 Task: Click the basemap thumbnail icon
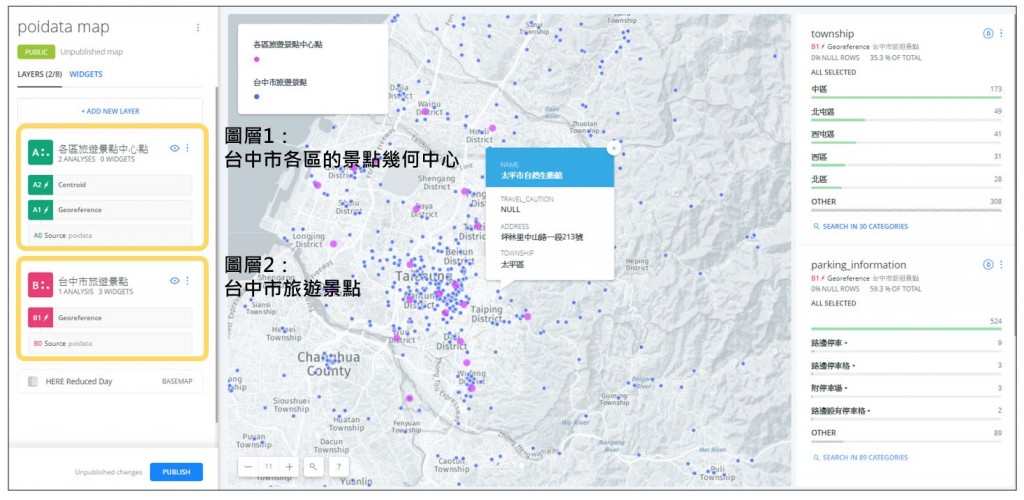(x=33, y=381)
